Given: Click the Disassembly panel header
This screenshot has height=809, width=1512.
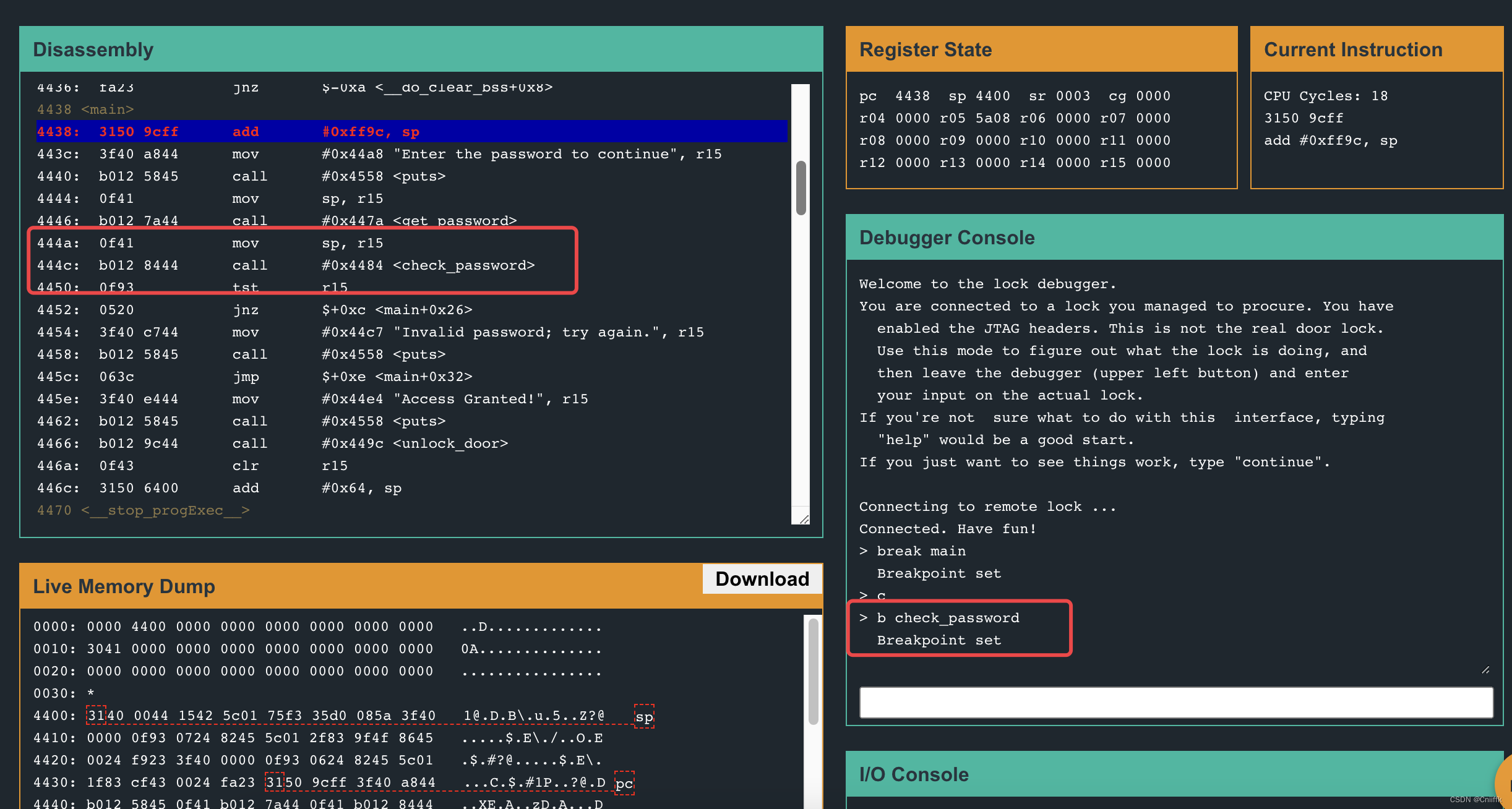Looking at the screenshot, I should (421, 49).
